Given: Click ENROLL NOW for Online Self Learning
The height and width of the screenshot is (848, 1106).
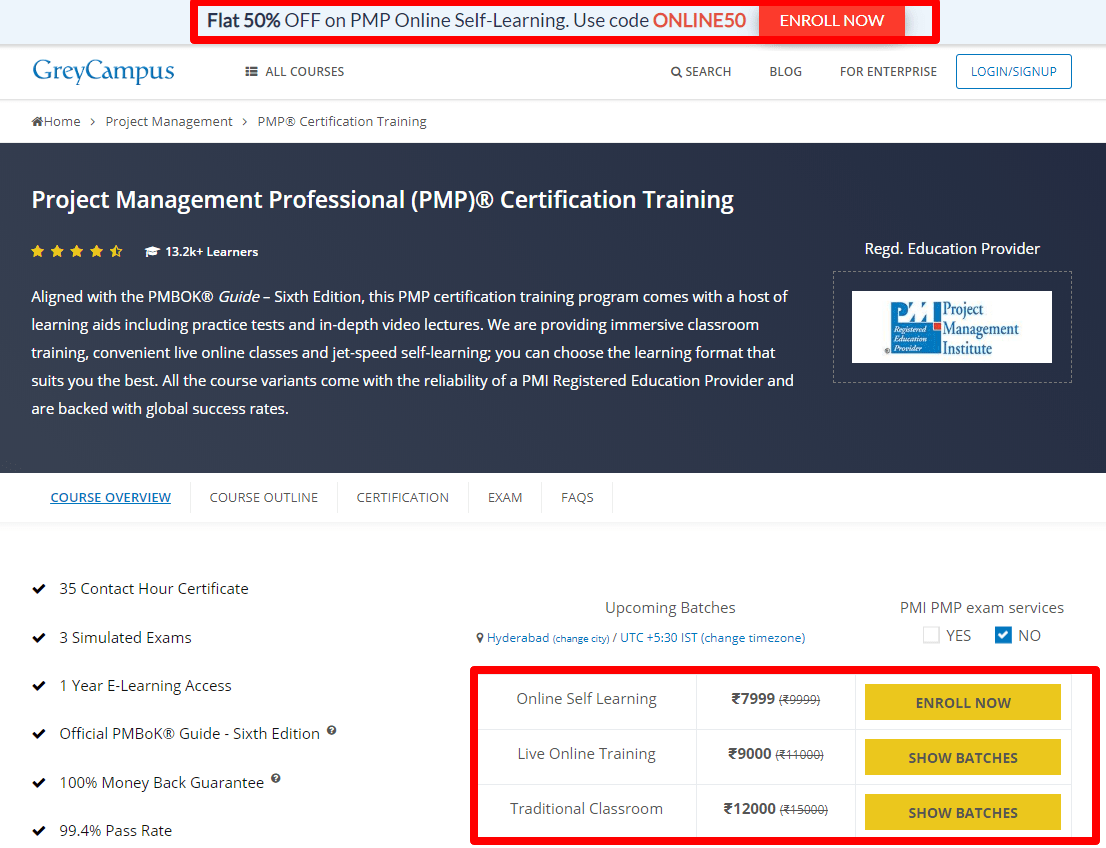Looking at the screenshot, I should (963, 702).
